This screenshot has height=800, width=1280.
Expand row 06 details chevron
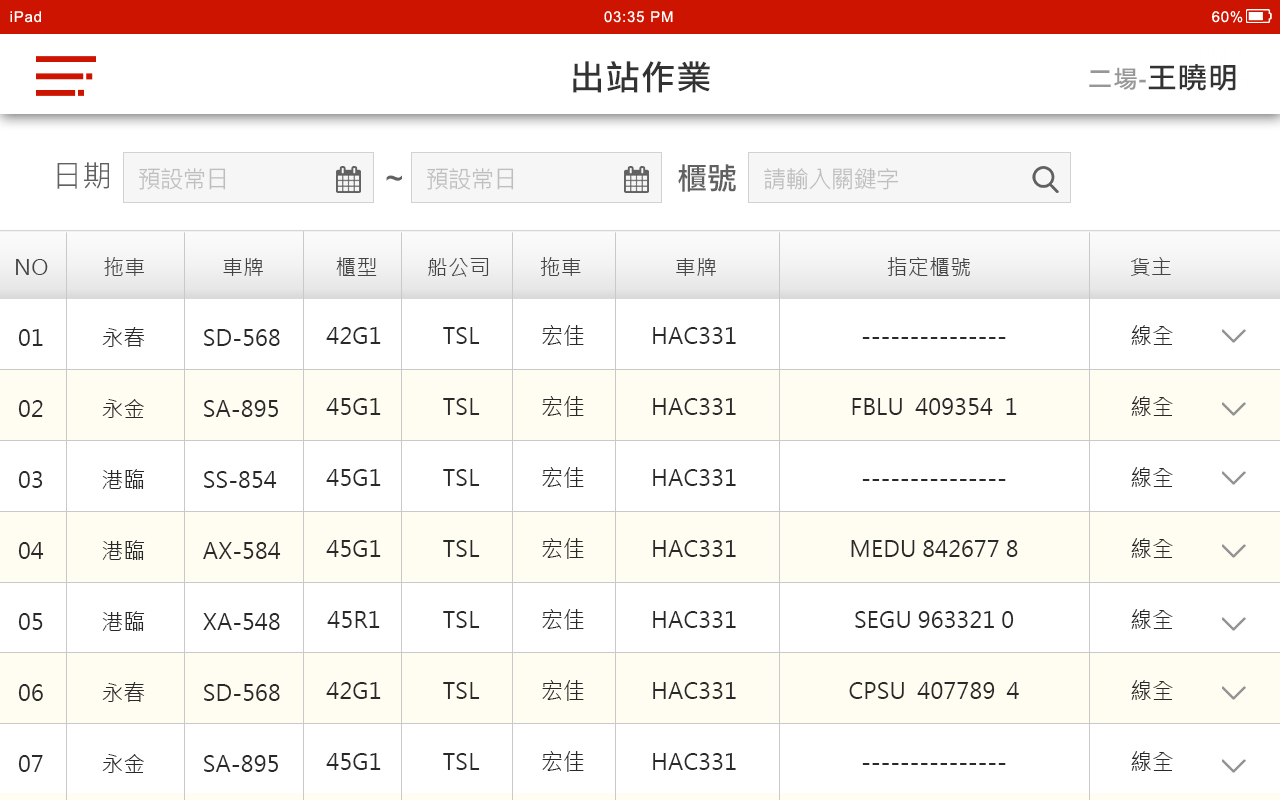pyautogui.click(x=1233, y=692)
